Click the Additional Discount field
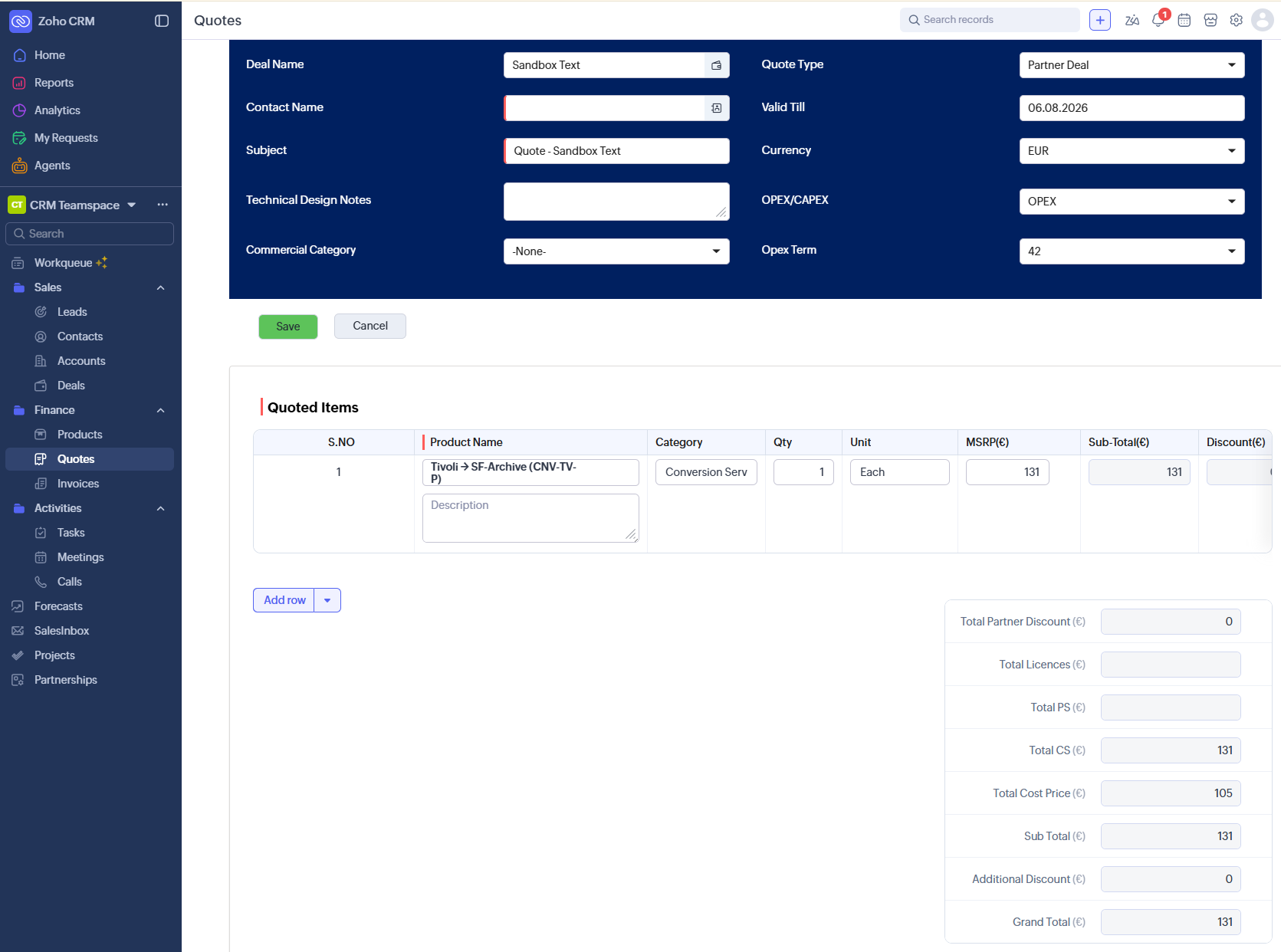This screenshot has width=1281, height=952. pos(1171,879)
